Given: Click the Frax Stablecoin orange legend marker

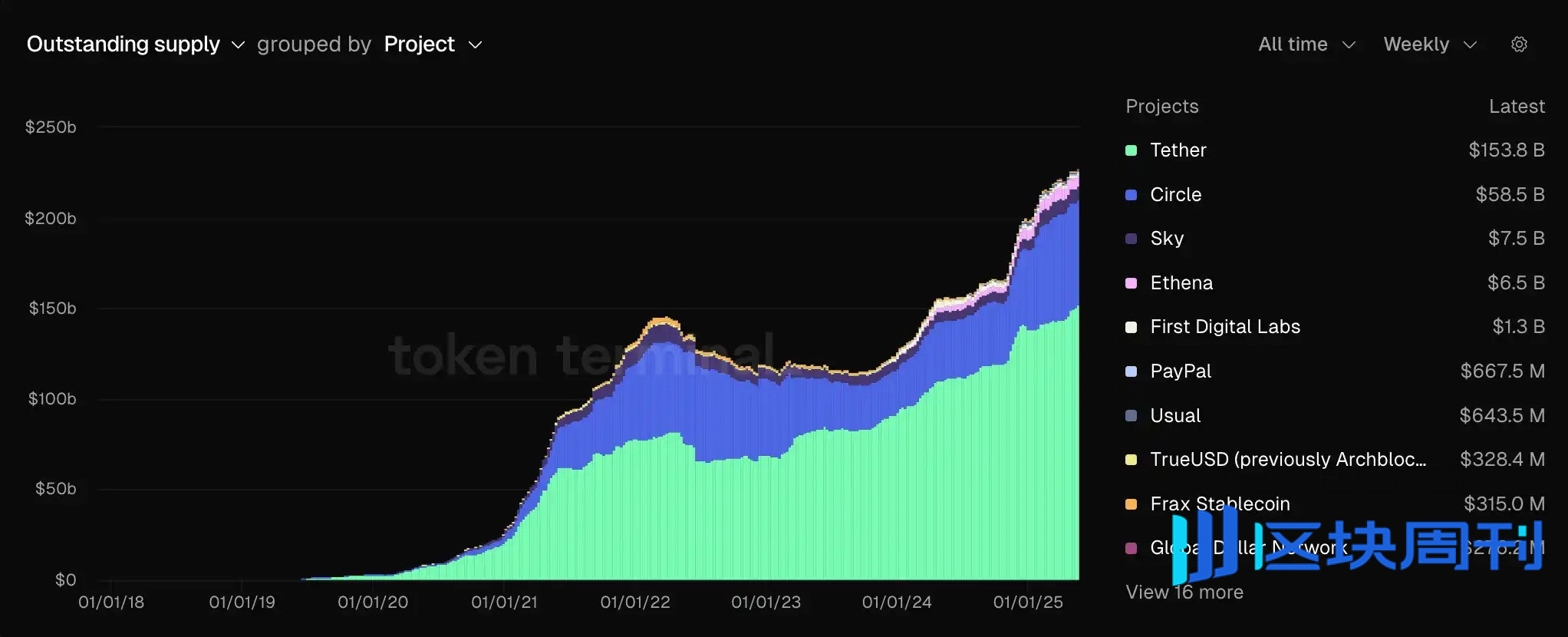Looking at the screenshot, I should 1131,504.
